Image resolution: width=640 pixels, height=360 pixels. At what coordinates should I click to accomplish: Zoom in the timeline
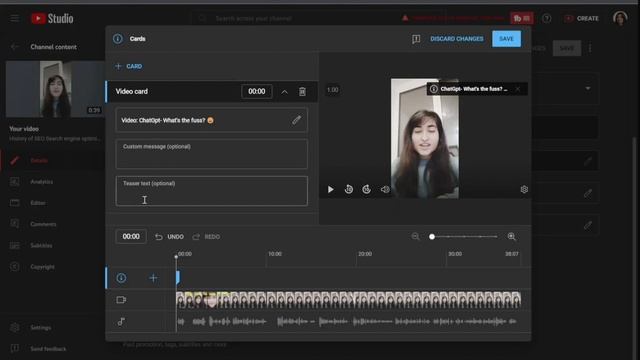[x=511, y=237]
